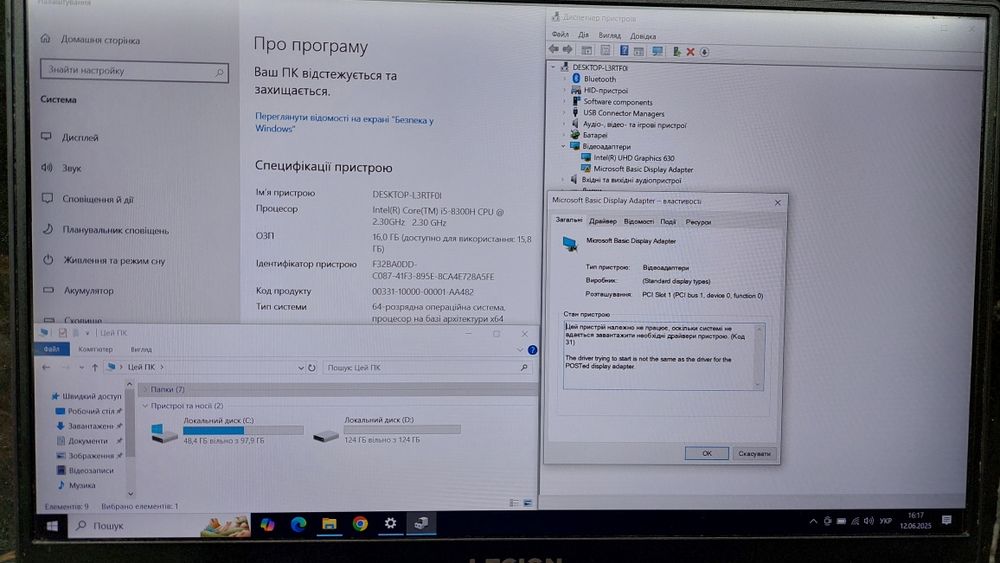Image resolution: width=1000 pixels, height=563 pixels.
Task: Collapse the Пристрої та носії (2) group
Action: (145, 406)
